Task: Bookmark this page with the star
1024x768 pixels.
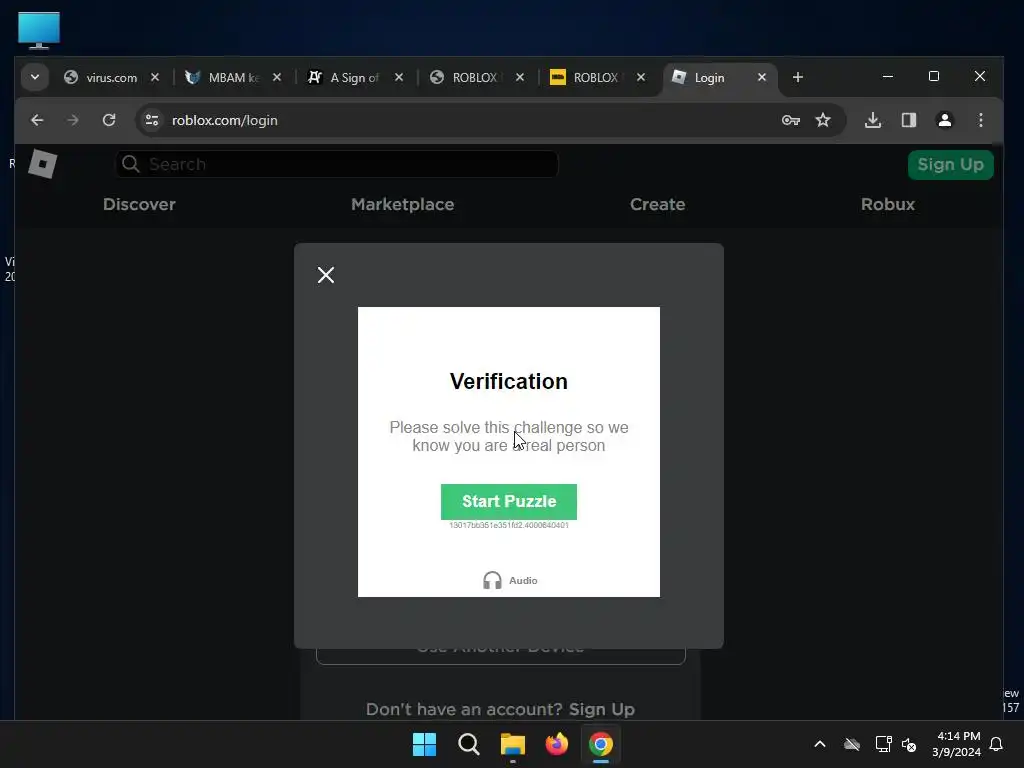Action: [x=823, y=120]
